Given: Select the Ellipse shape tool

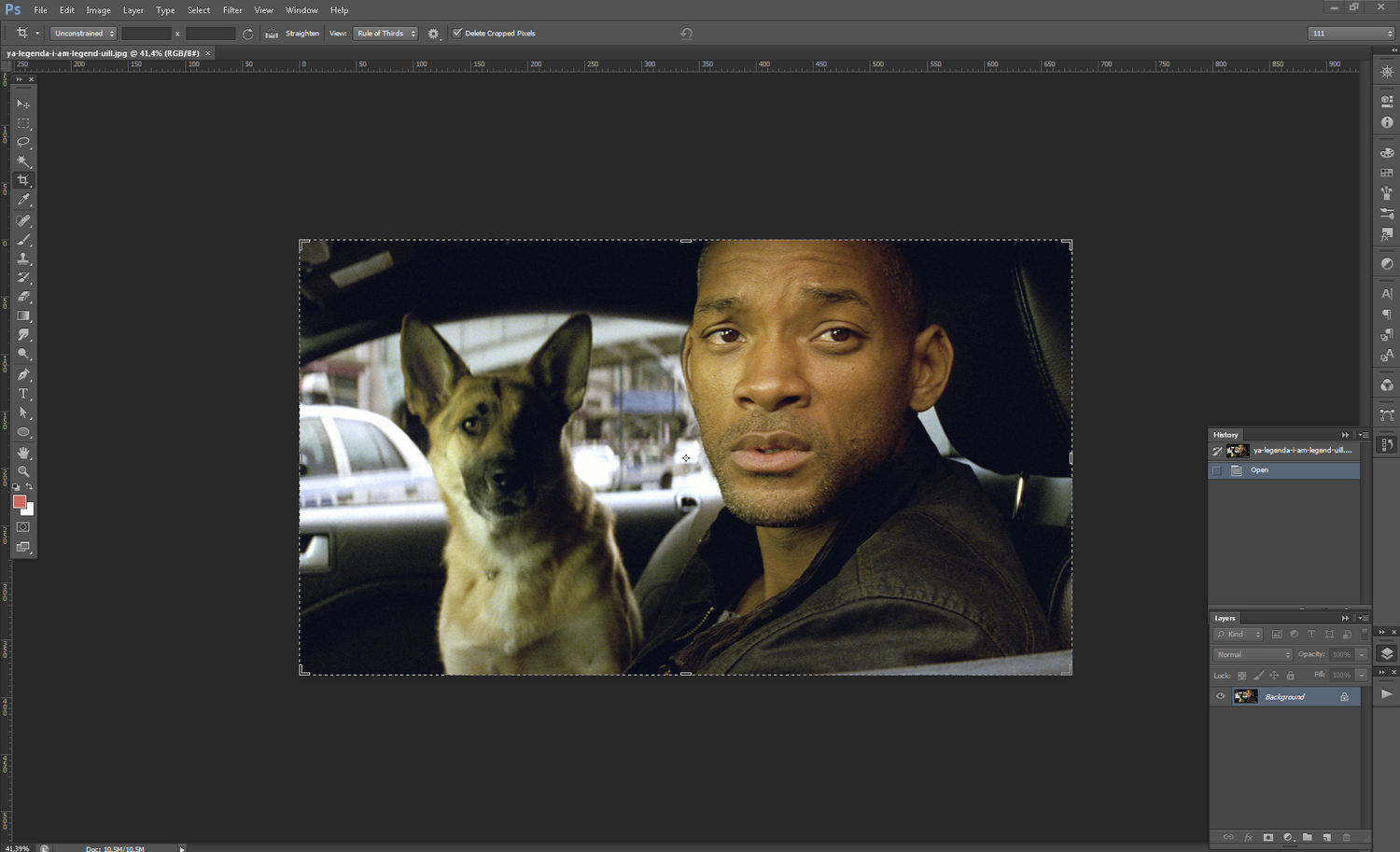Looking at the screenshot, I should tap(23, 432).
